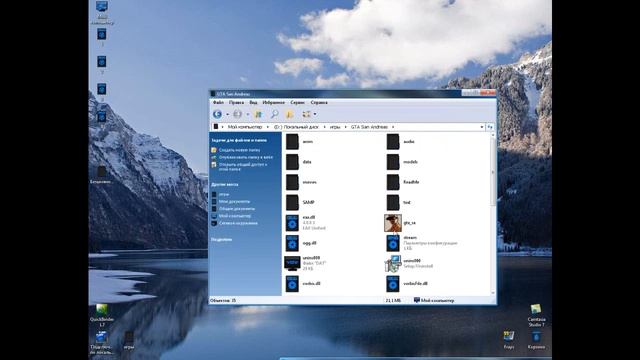
Task: Open Общие документы in side panel
Action: (237, 209)
